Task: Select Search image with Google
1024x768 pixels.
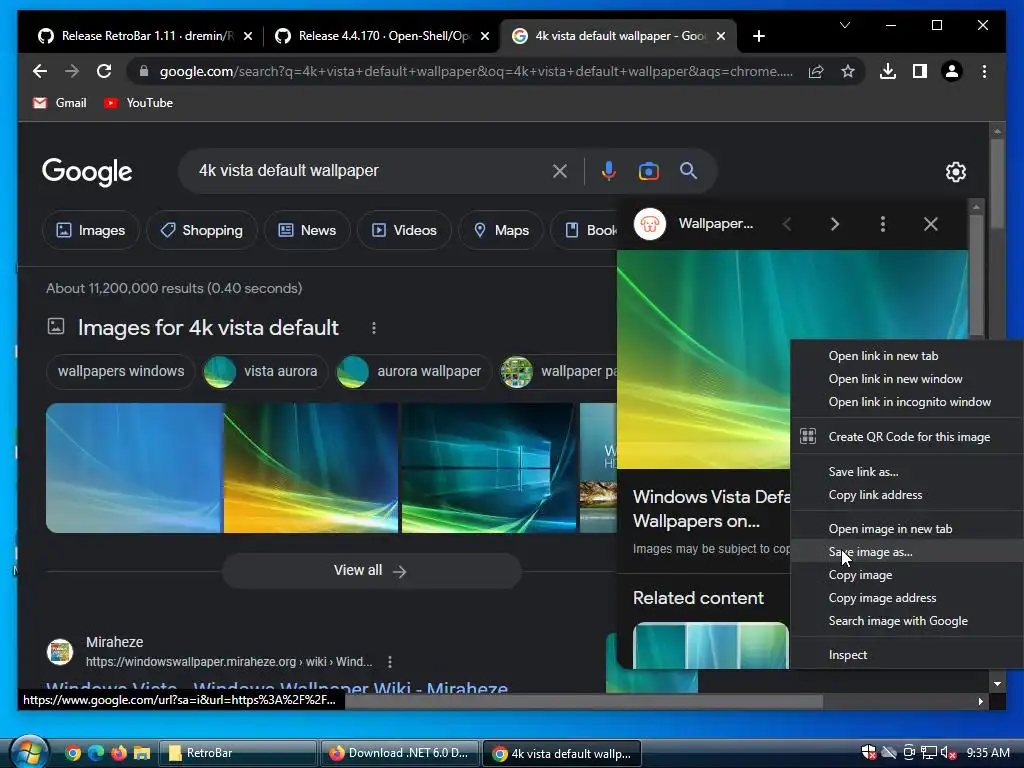Action: [x=907, y=620]
